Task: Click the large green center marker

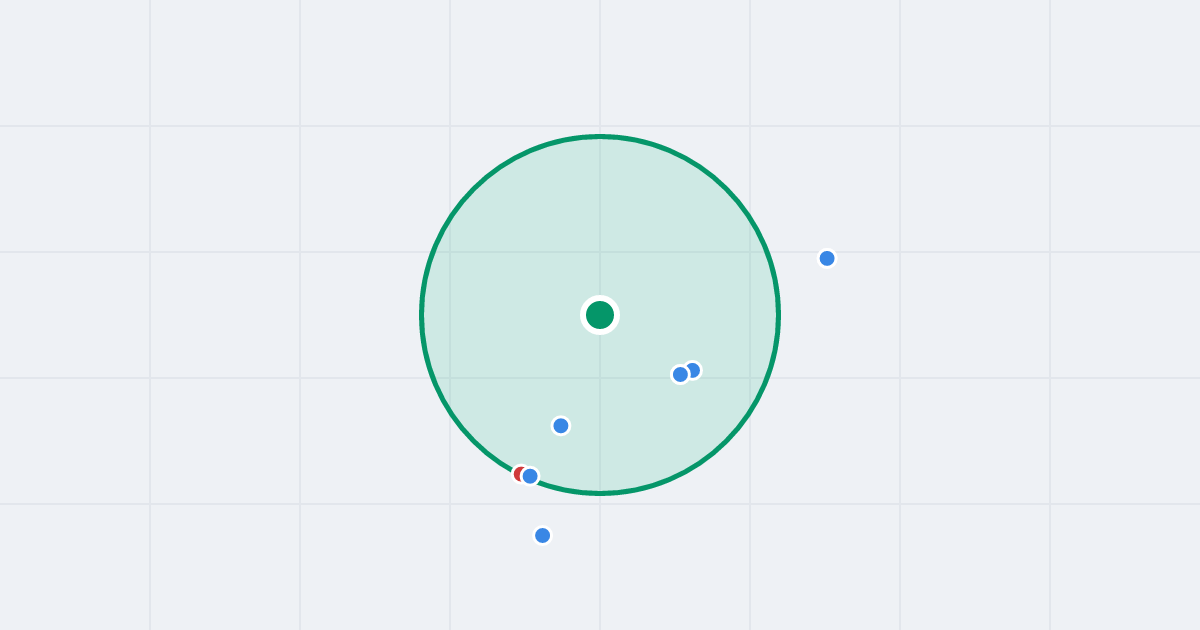Action: tap(600, 315)
